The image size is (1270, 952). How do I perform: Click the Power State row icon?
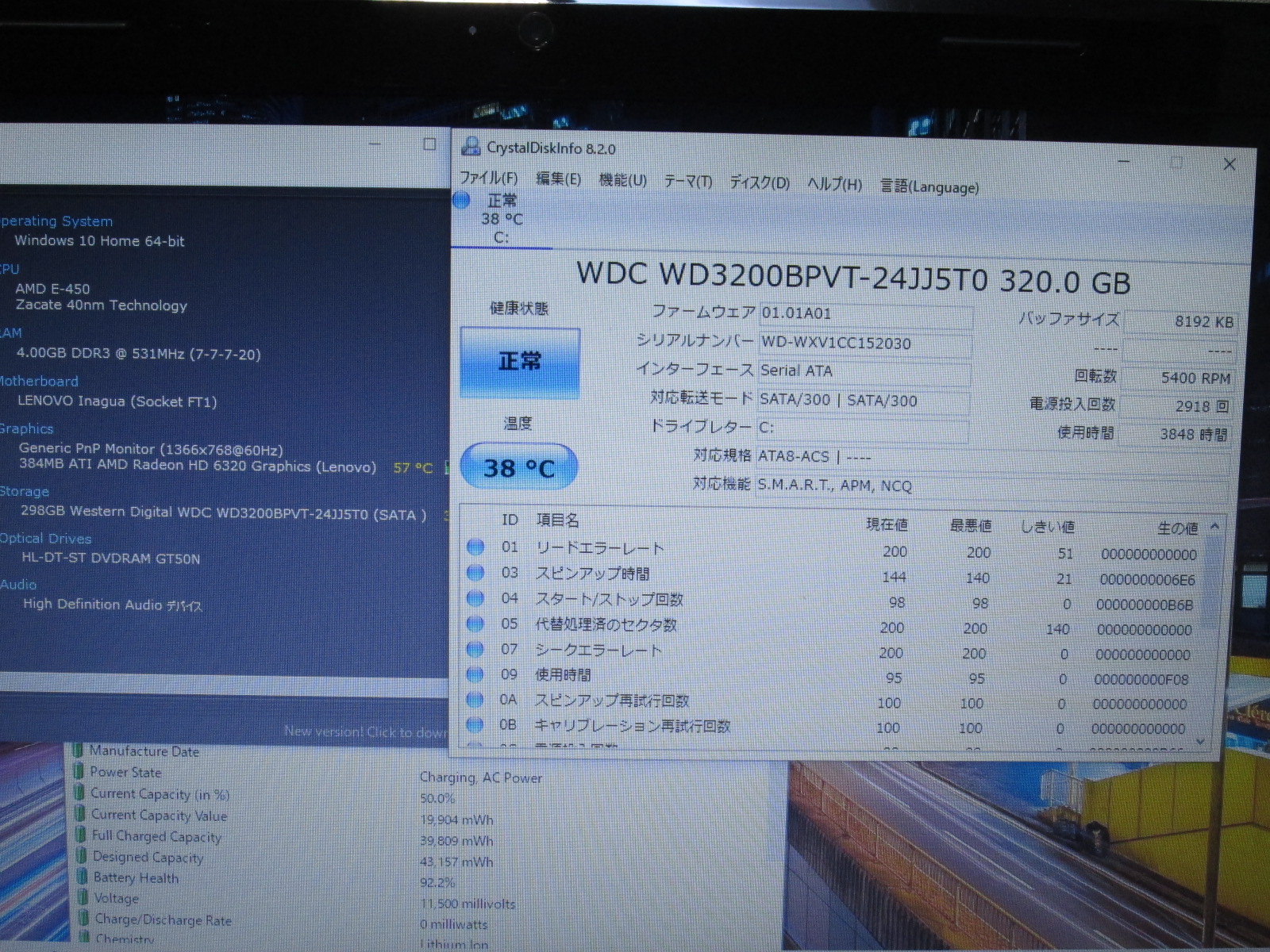[78, 770]
